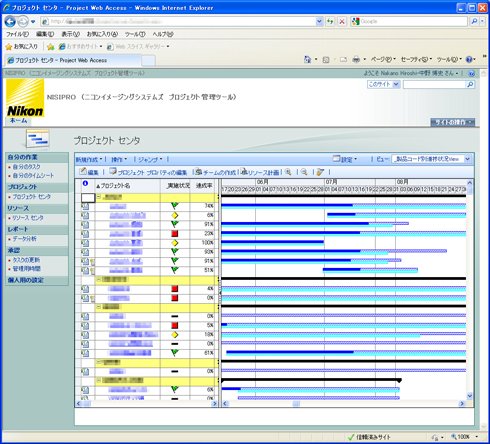Go to 自分のタスク in sidebar
The width and height of the screenshot is (490, 444).
(26, 166)
